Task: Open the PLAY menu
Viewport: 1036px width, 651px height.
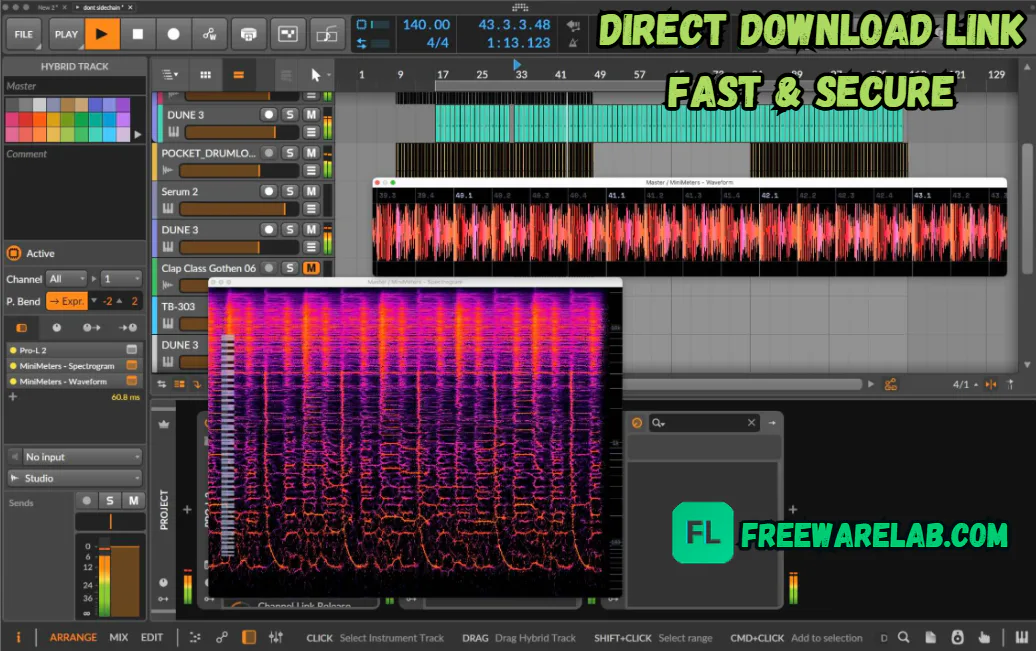Action: 66,34
